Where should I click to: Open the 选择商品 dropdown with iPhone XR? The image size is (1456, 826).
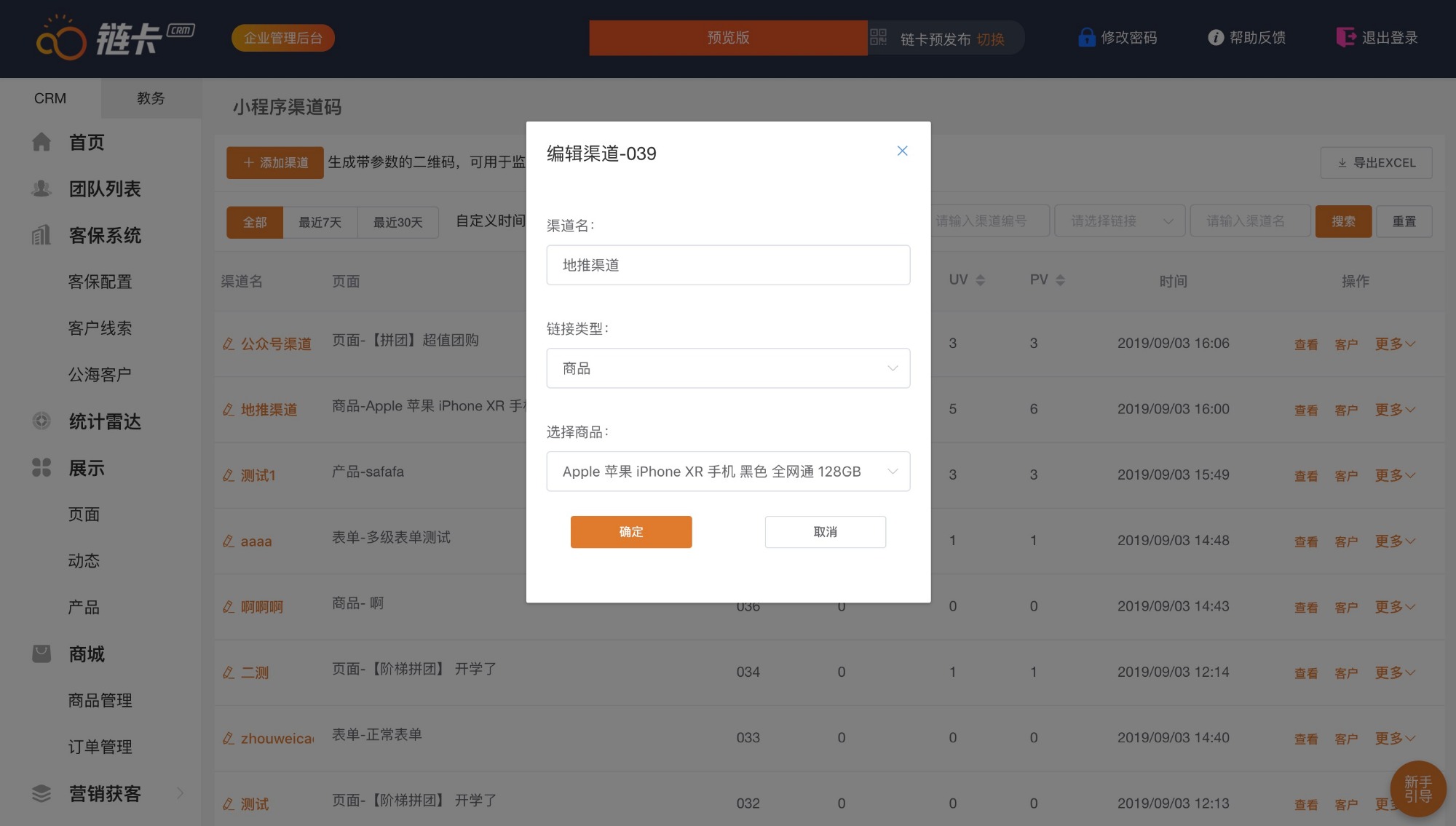pyautogui.click(x=728, y=472)
